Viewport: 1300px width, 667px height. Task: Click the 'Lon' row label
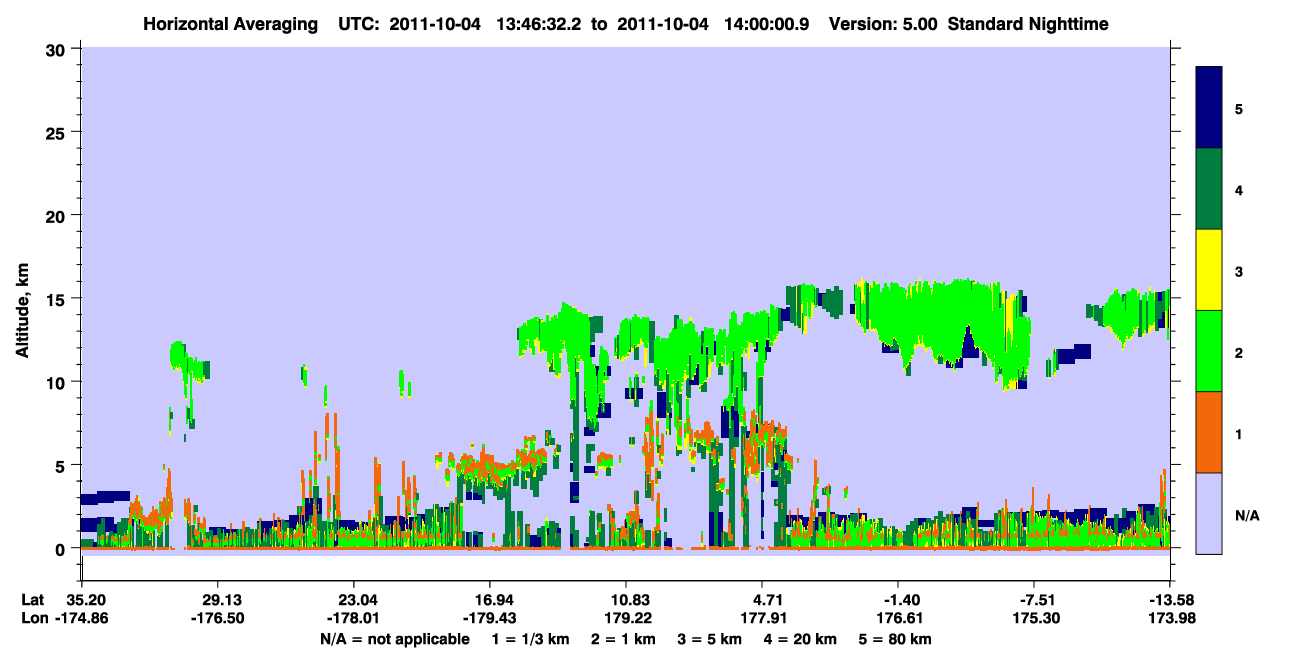click(34, 618)
